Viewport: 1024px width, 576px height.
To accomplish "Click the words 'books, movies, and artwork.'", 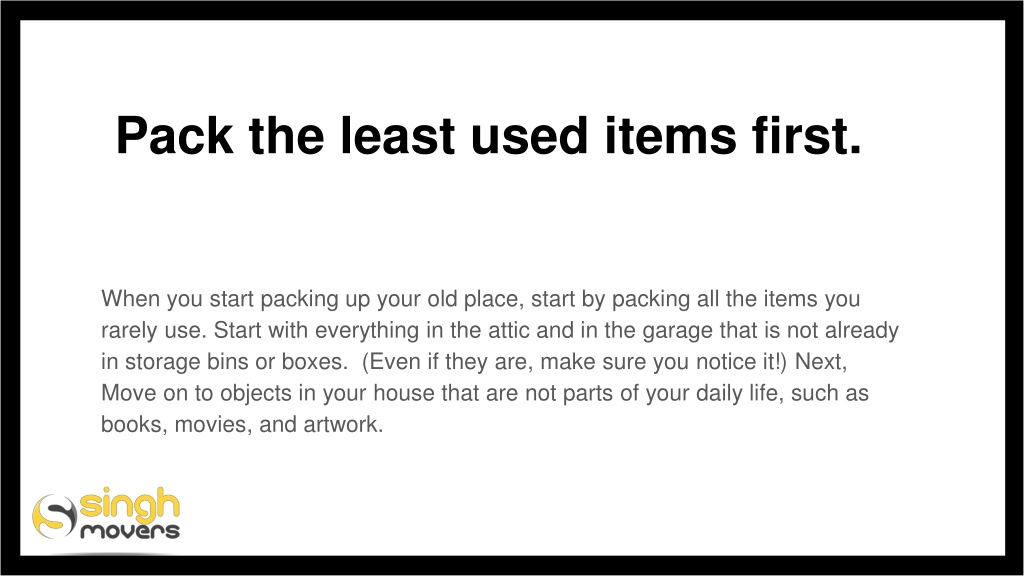I will point(242,424).
